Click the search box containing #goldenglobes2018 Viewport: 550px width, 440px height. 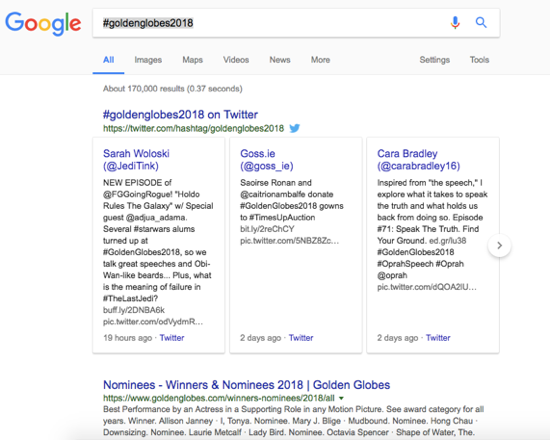point(296,23)
